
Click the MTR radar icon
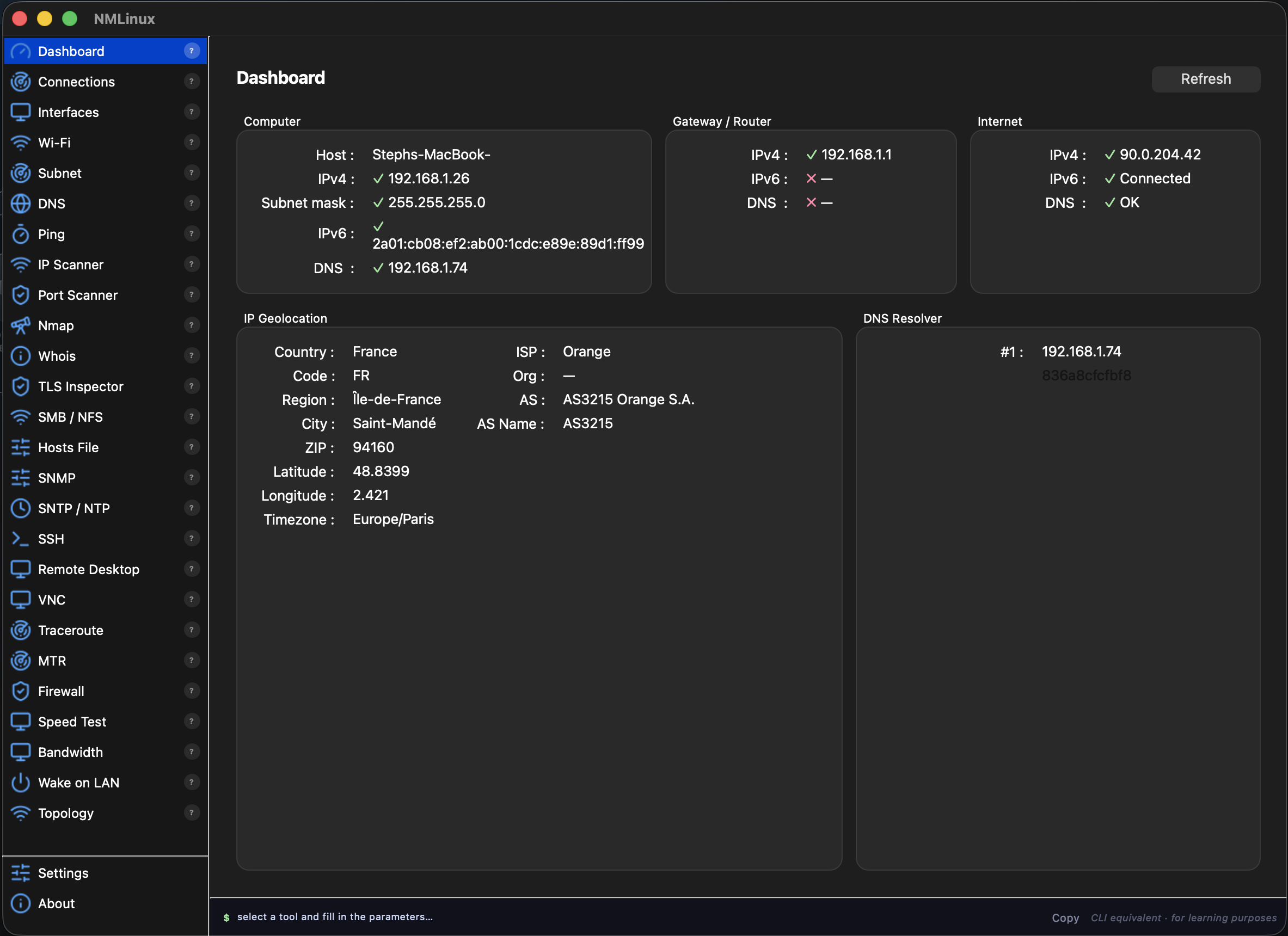21,661
